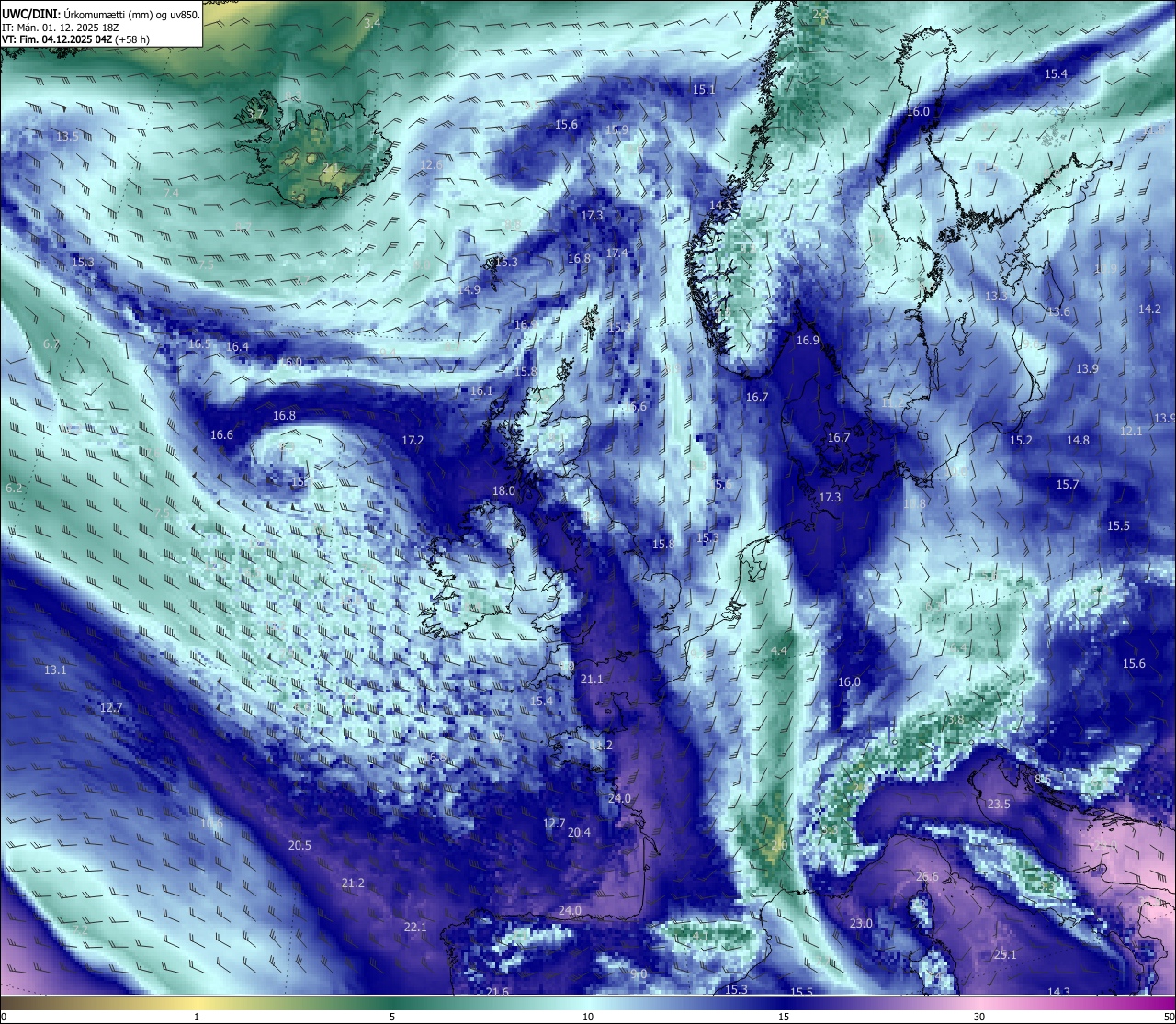This screenshot has width=1176, height=1024.
Task: Click the 15.1 value in the Norwegian Sea
Action: 704,90
